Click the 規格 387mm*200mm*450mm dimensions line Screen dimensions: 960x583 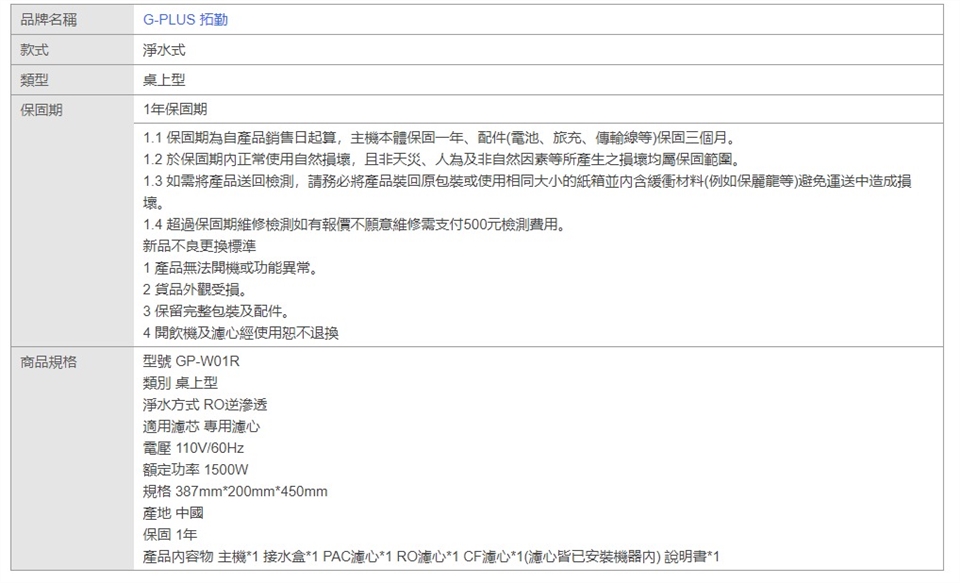236,492
